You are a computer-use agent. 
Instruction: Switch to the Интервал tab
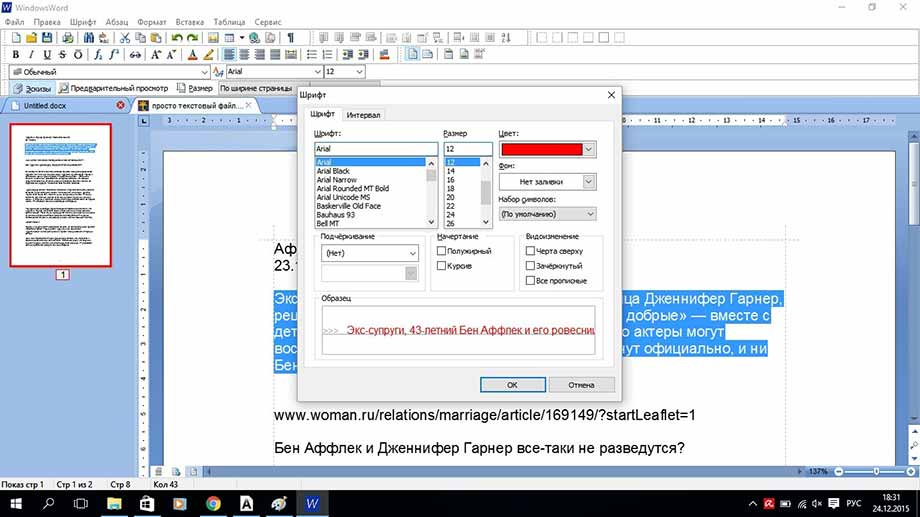(x=363, y=115)
